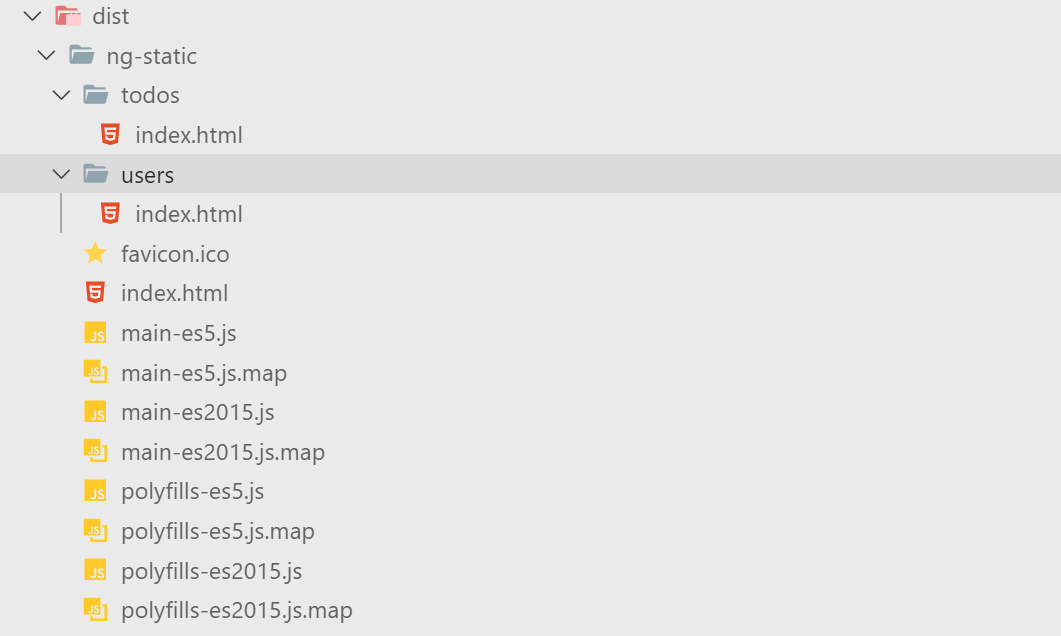Collapse the todos folder chevron
The height and width of the screenshot is (636, 1061).
[62, 95]
